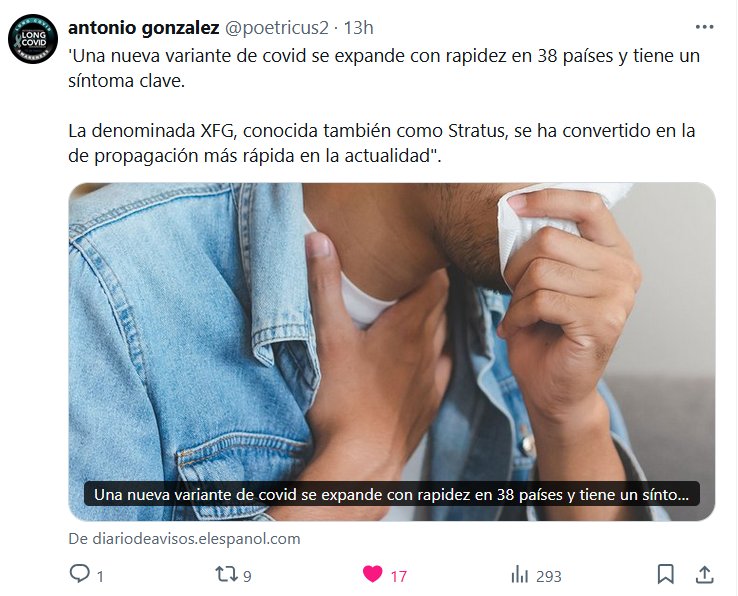Toggle the pink heart like icon

pyautogui.click(x=372, y=574)
